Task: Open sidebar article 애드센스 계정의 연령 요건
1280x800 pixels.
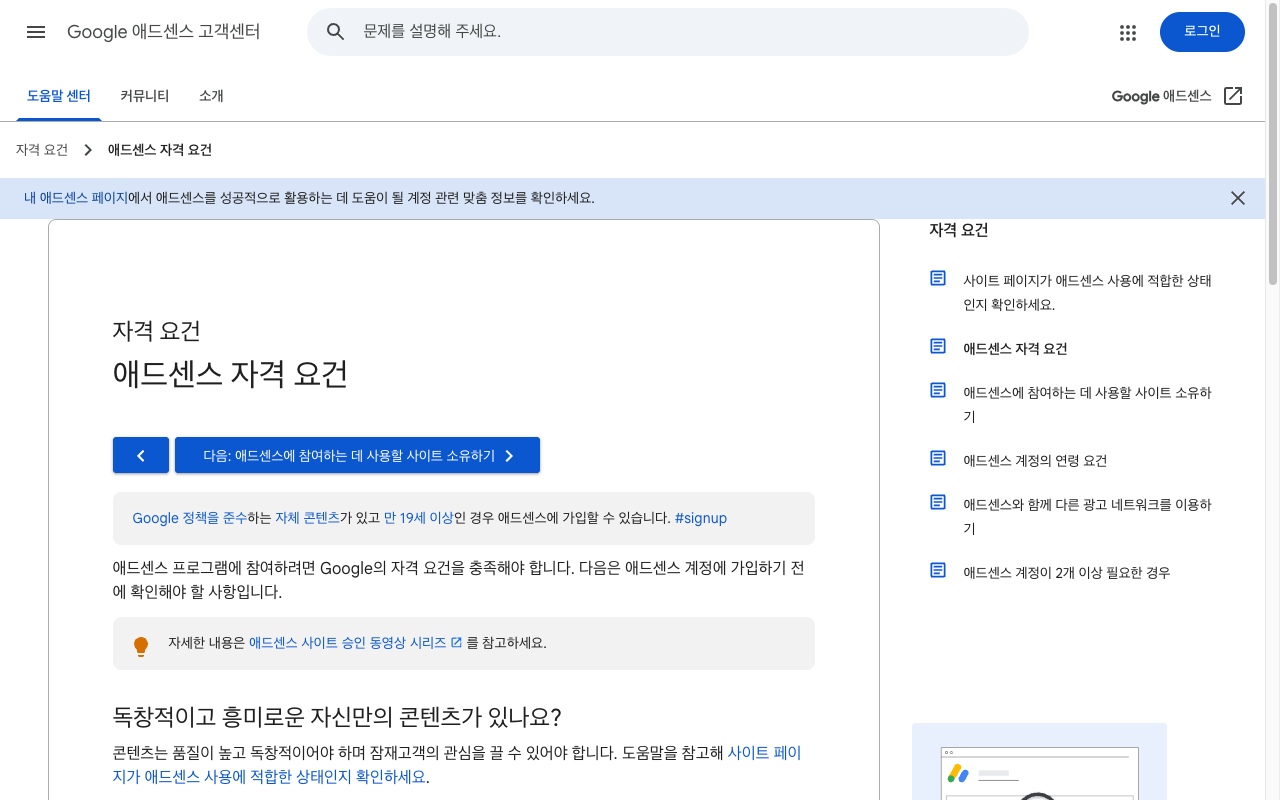Action: [1035, 461]
